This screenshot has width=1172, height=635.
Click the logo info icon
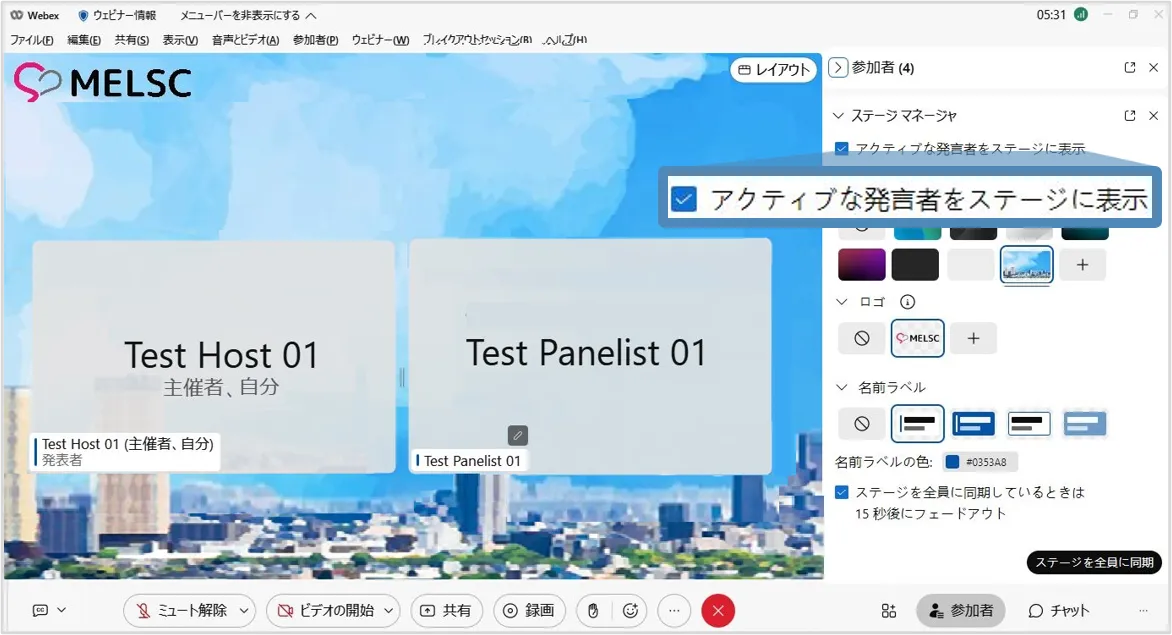coord(908,301)
